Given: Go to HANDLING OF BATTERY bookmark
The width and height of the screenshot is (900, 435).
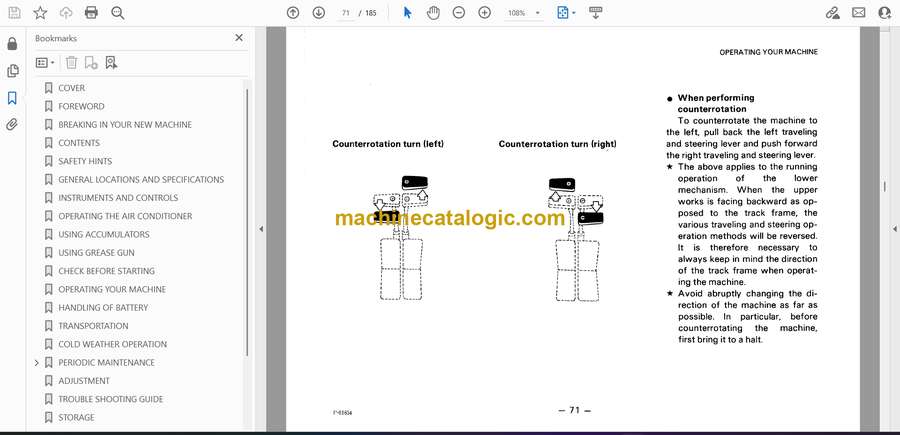Looking at the screenshot, I should 103,308.
